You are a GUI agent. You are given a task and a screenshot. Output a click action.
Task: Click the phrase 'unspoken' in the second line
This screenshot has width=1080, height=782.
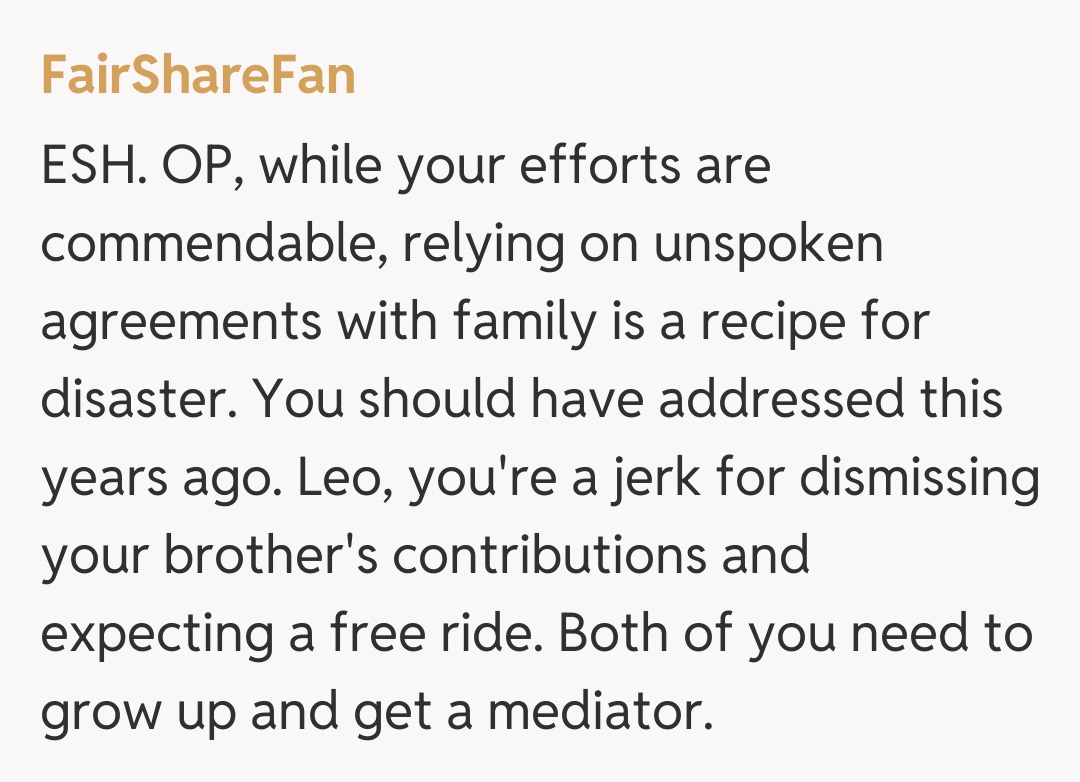pyautogui.click(x=768, y=244)
